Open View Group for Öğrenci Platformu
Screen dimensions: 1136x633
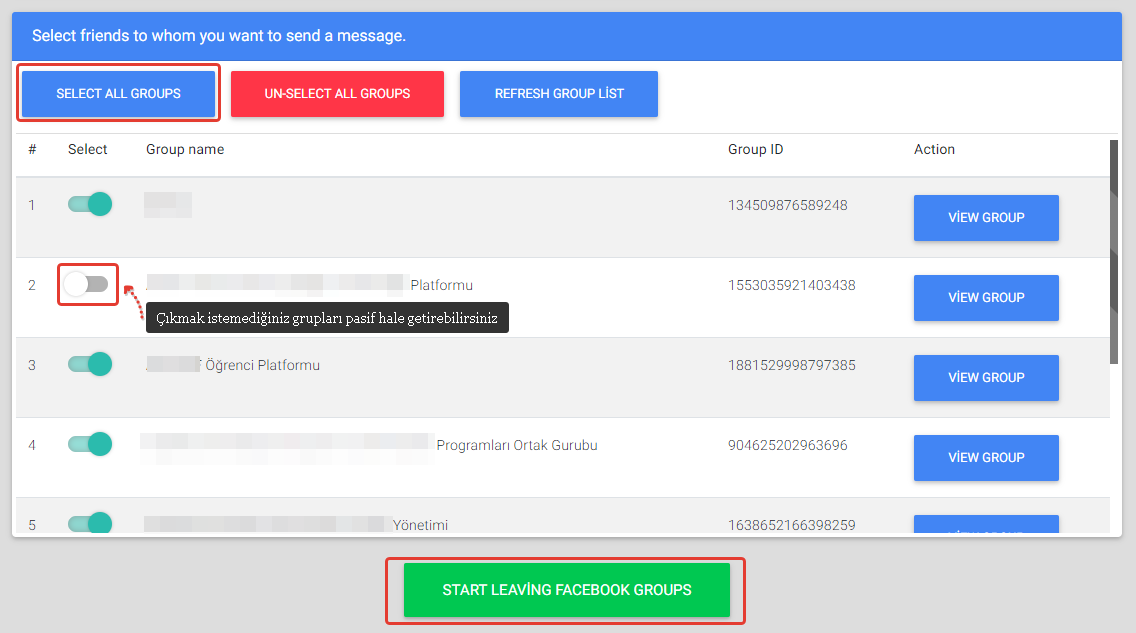tap(985, 378)
